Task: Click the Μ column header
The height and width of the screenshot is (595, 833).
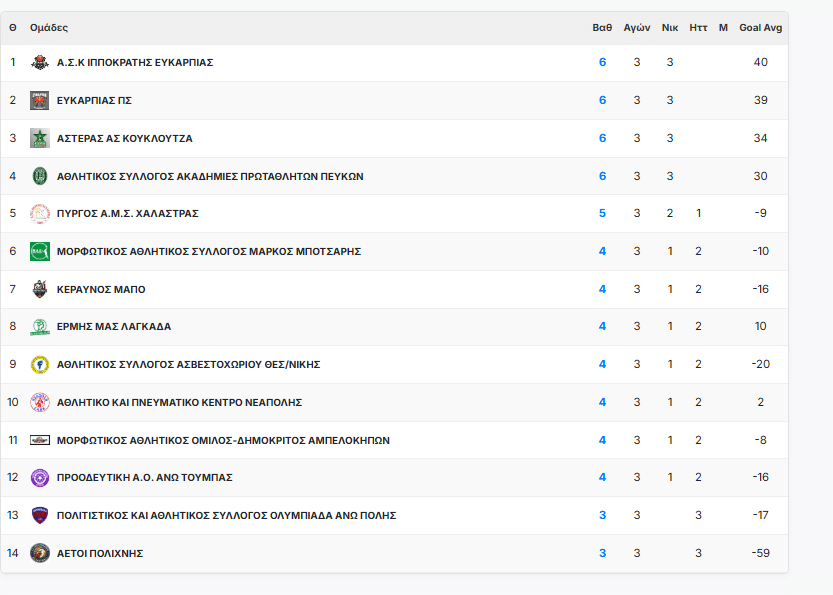Action: 723,28
